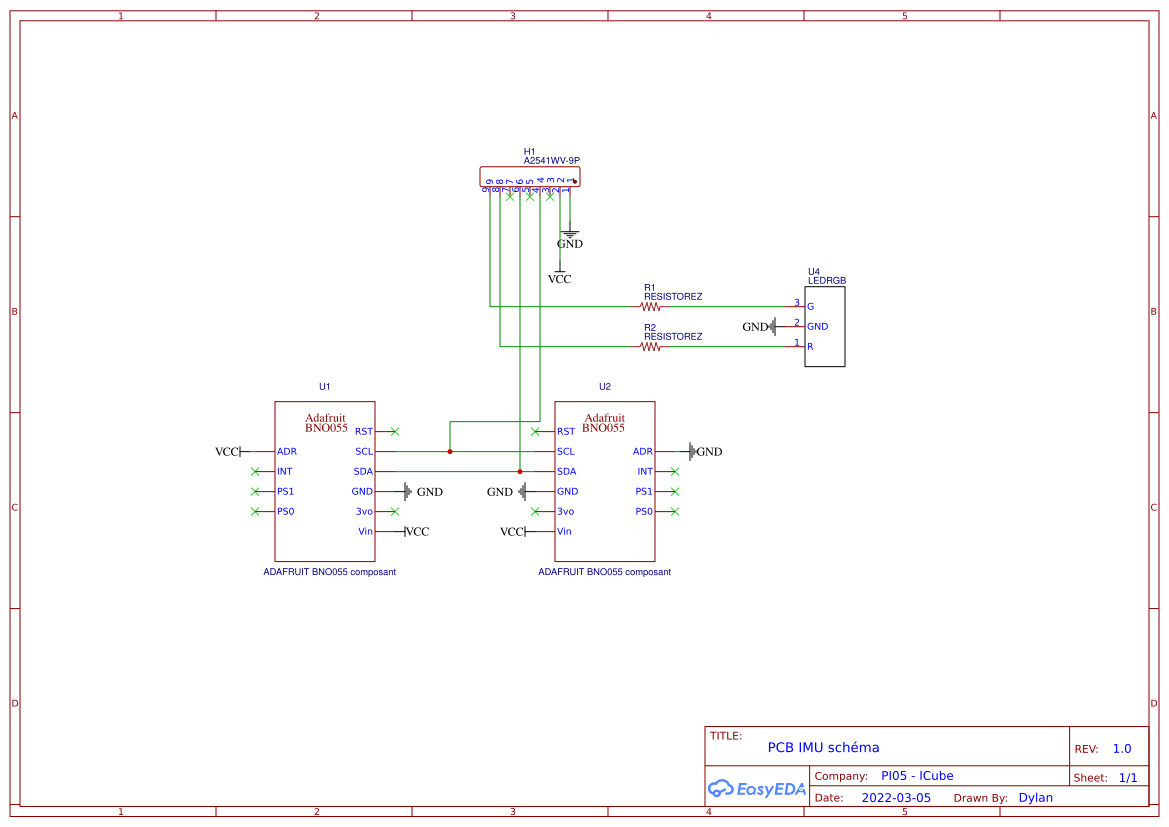
Task: Select the red junction dot on the SDA net
Action: (520, 471)
